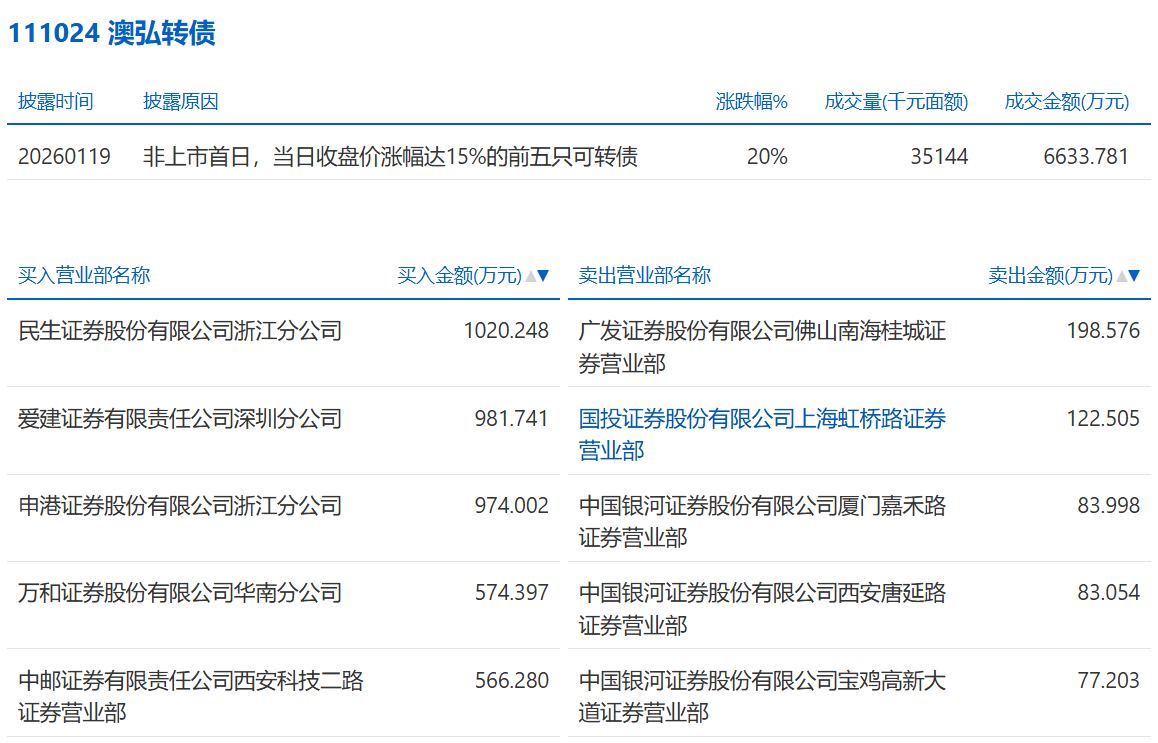Select 申港证券浙江分公司 in buy list
Viewport: 1158px width, 743px height.
click(180, 506)
